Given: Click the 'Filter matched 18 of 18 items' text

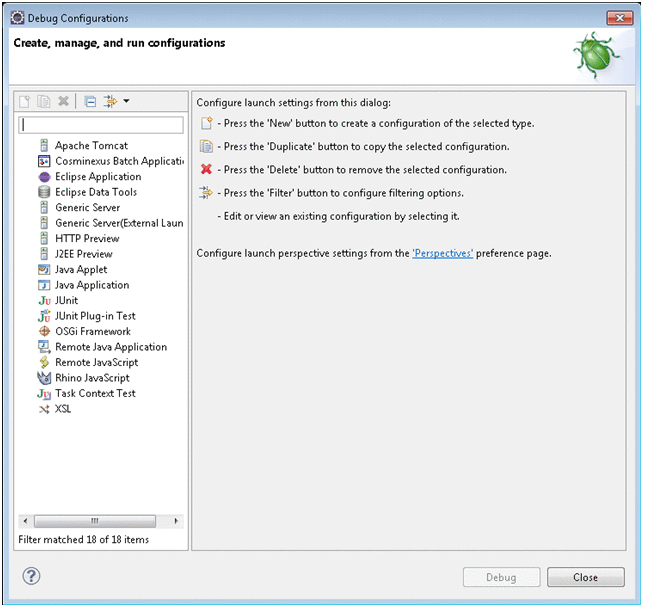Looking at the screenshot, I should [x=84, y=539].
